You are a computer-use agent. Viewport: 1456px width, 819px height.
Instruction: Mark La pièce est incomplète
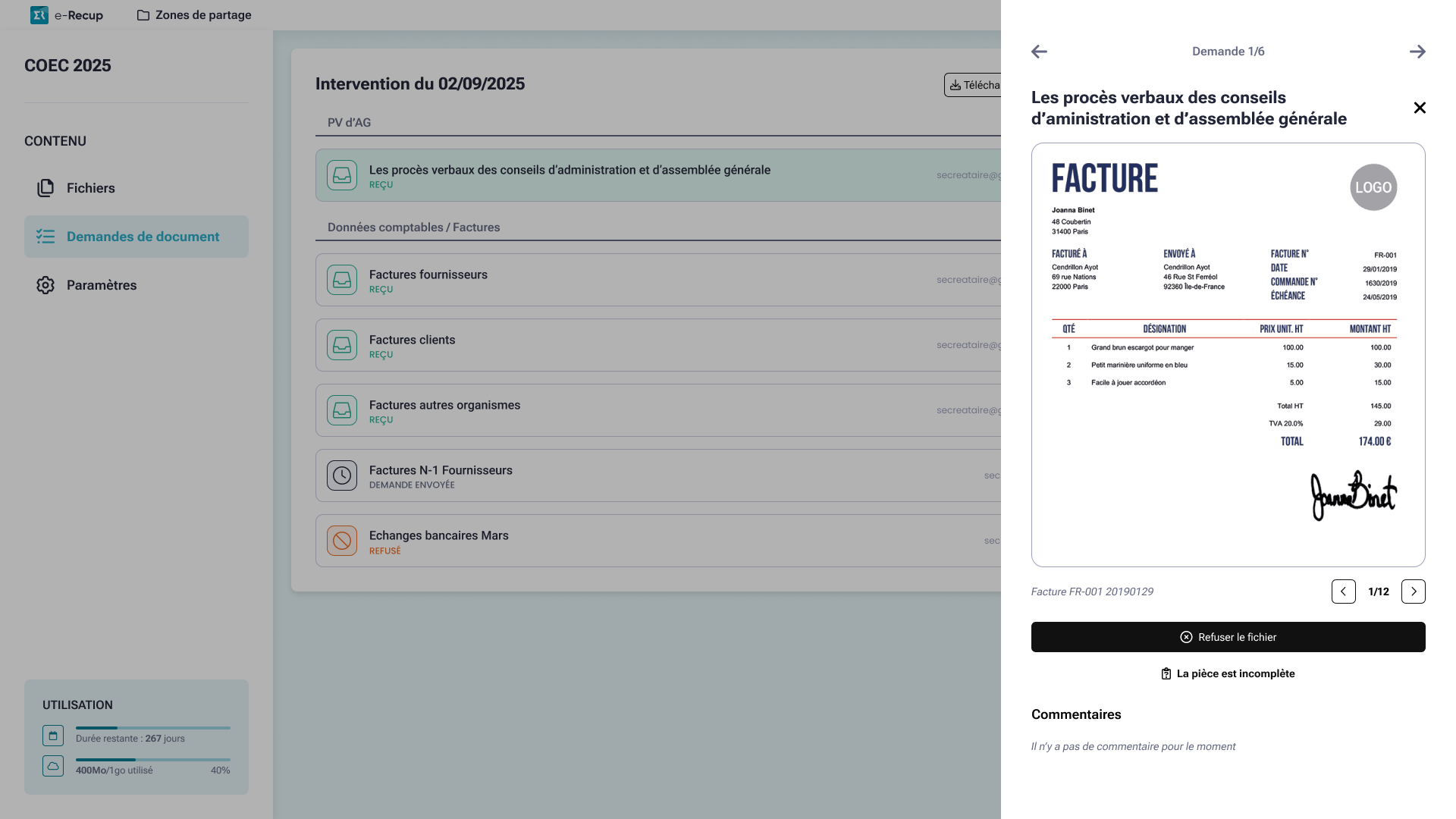[1228, 673]
